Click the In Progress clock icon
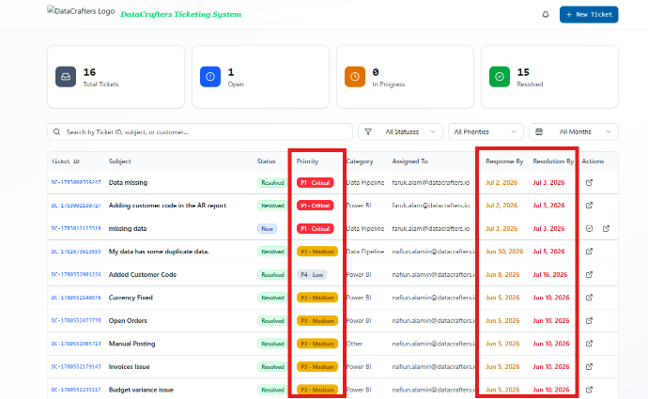648x399 pixels. coord(355,76)
